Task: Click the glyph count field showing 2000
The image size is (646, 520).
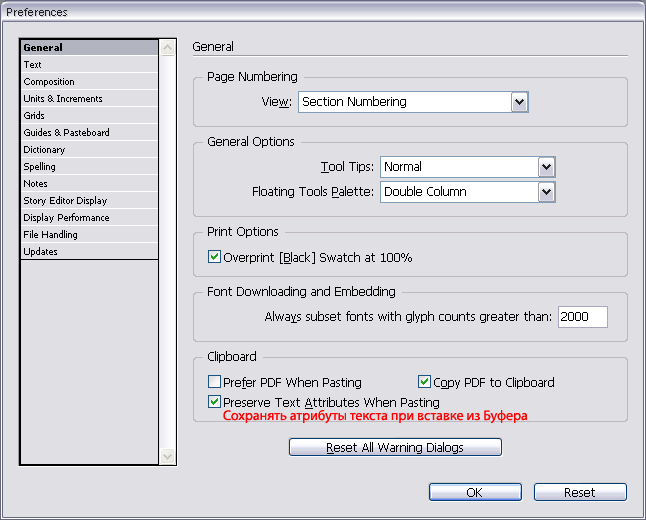Action: coord(583,316)
